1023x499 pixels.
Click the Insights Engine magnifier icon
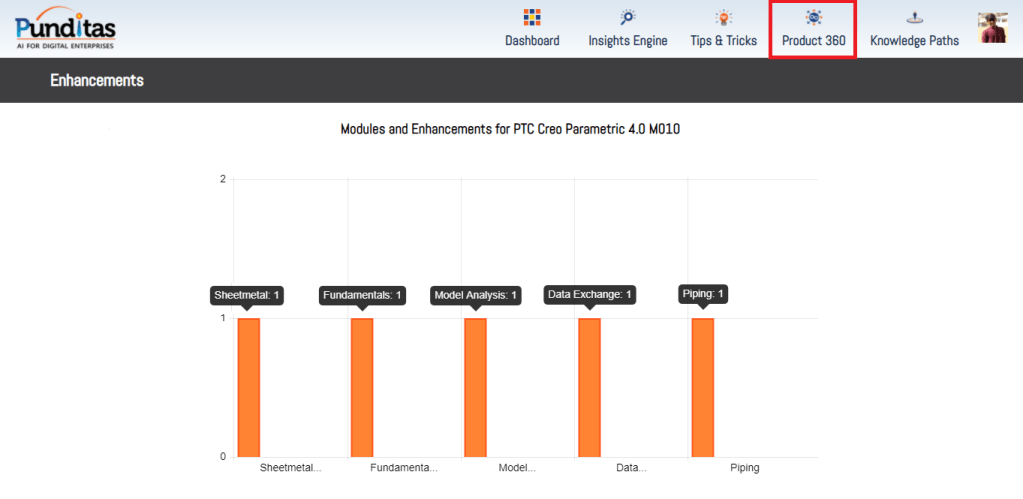tap(627, 17)
